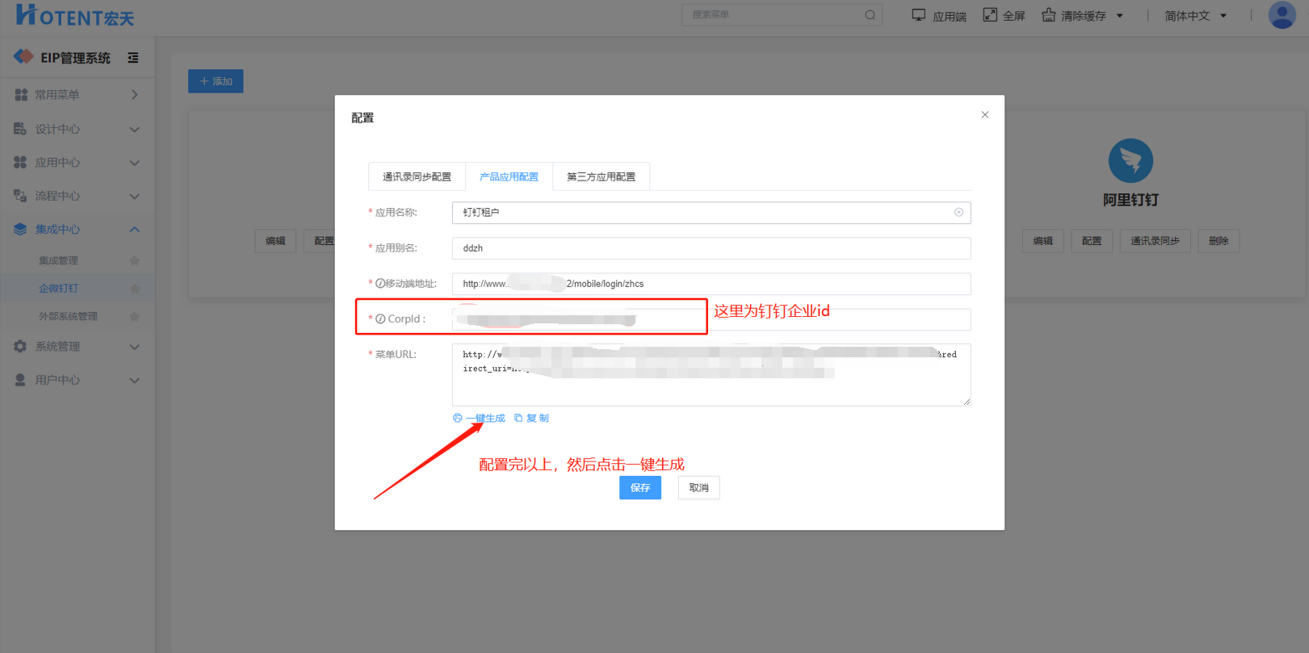1309x653 pixels.
Task: Click the 系统管理 gear icon
Action: 20,346
